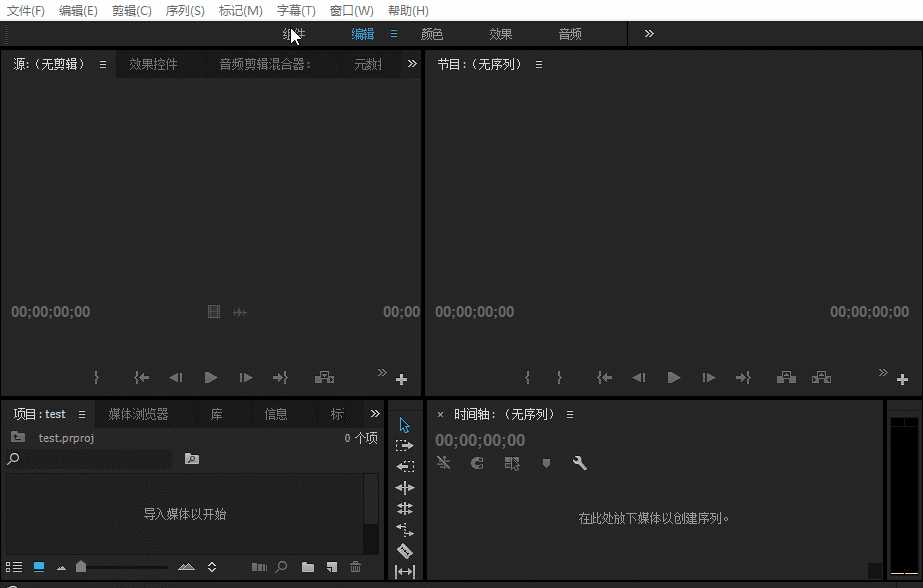Create new bin in project panel
The image size is (923, 588).
(308, 567)
